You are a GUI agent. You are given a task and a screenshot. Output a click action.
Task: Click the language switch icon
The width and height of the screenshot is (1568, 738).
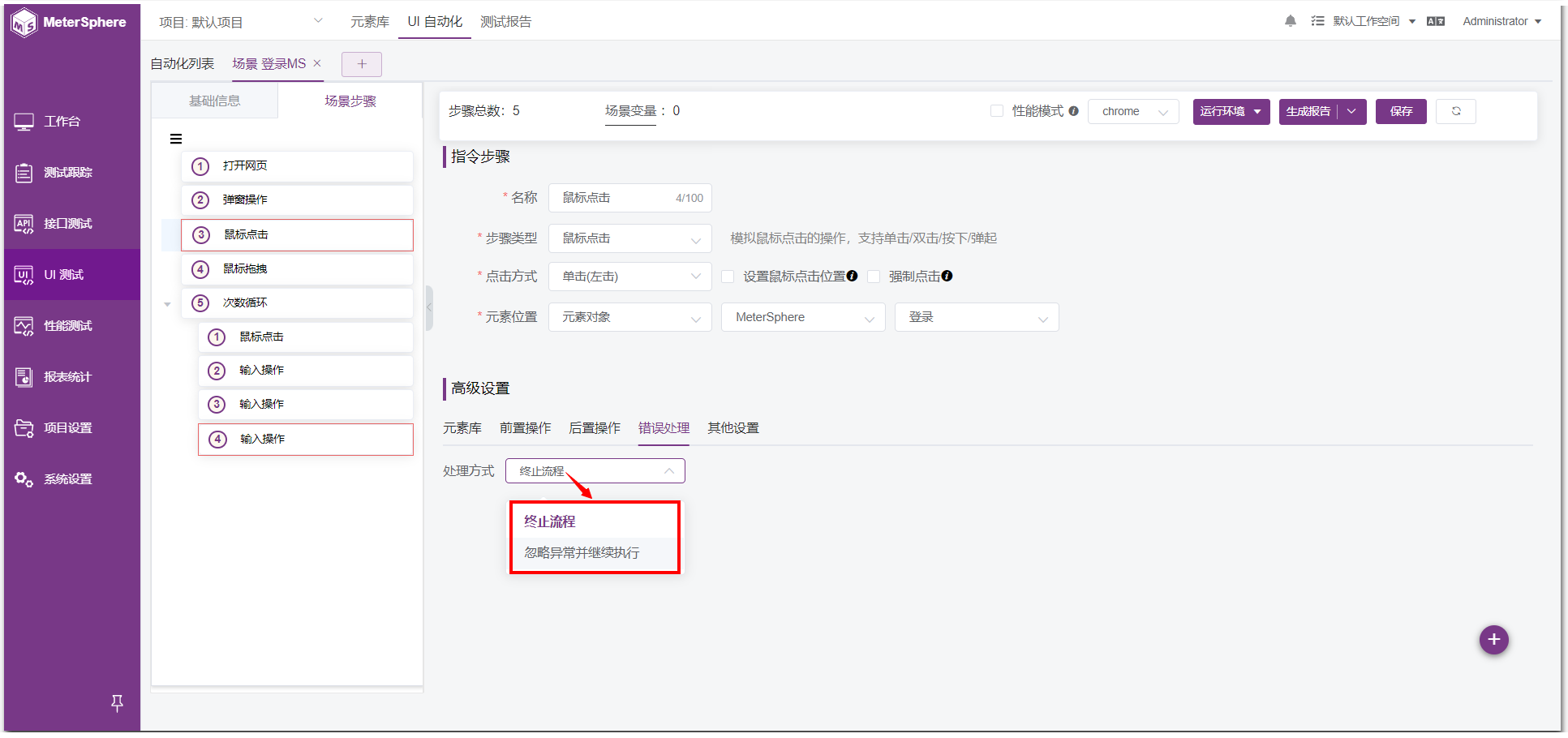click(1436, 21)
